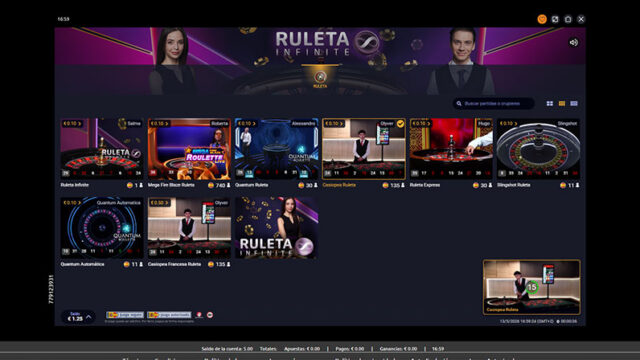Expand the Saldo €1.25 balance chevron
This screenshot has width=640, height=360.
[x=89, y=316]
